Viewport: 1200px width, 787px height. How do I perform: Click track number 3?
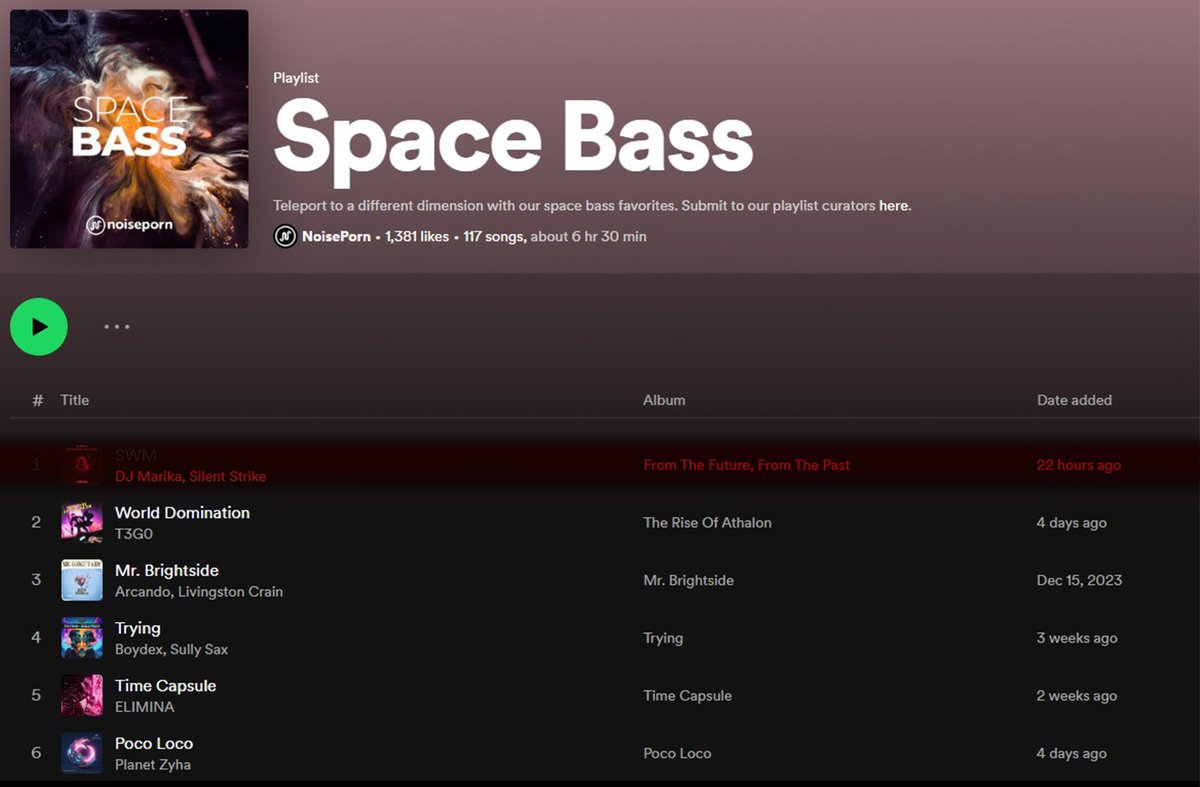pos(36,580)
